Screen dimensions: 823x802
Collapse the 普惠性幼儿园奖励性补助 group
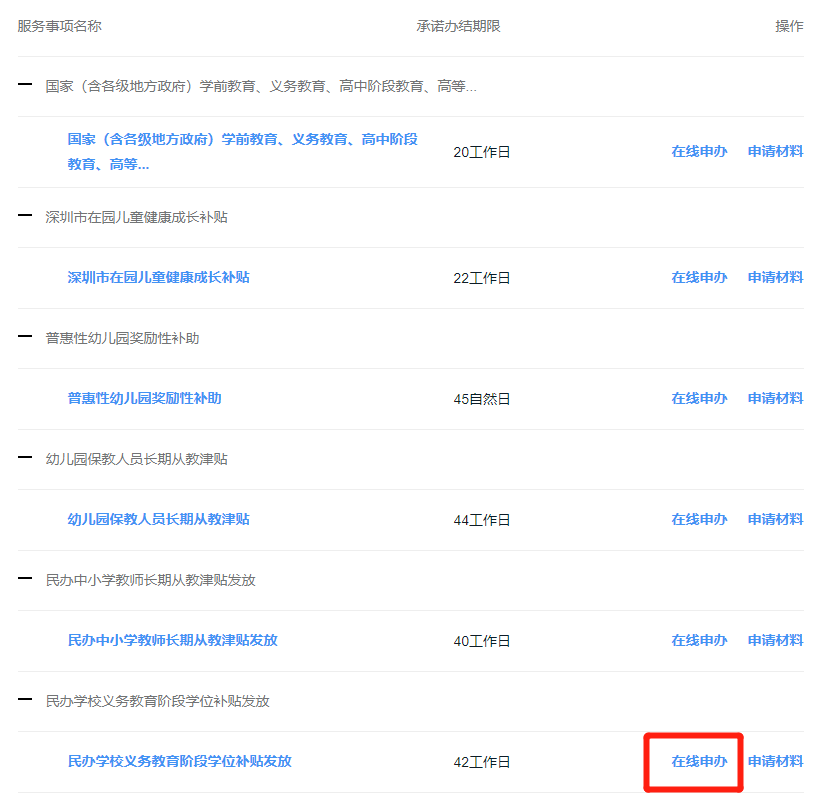point(25,336)
